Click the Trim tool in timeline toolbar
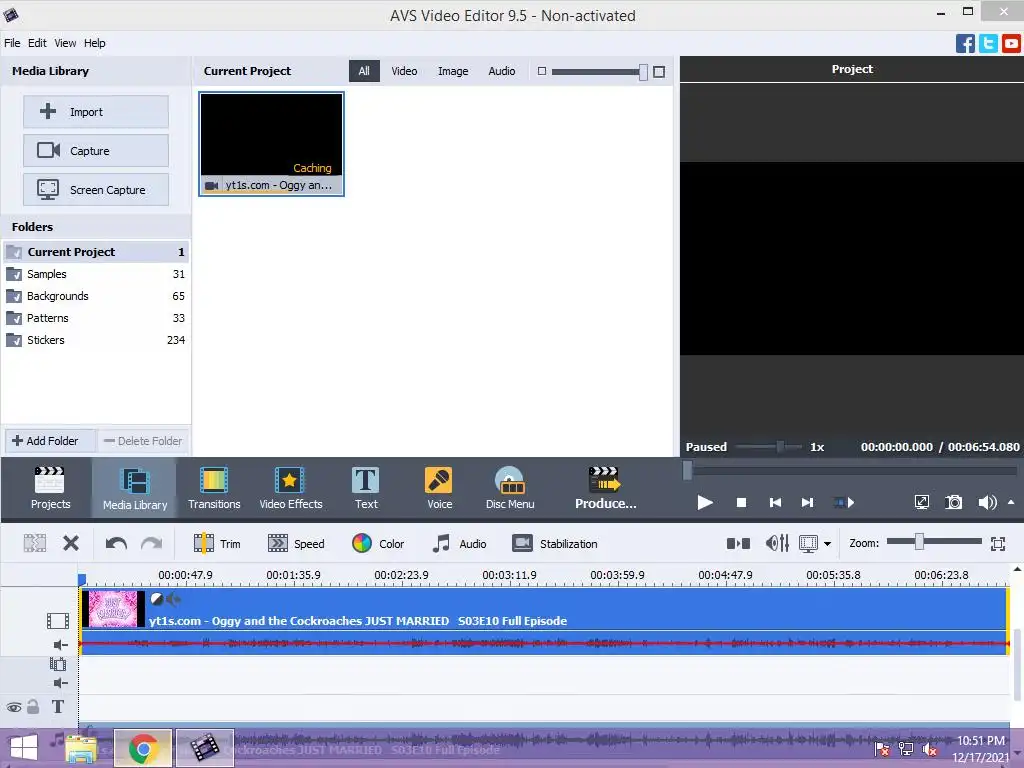 pyautogui.click(x=217, y=543)
